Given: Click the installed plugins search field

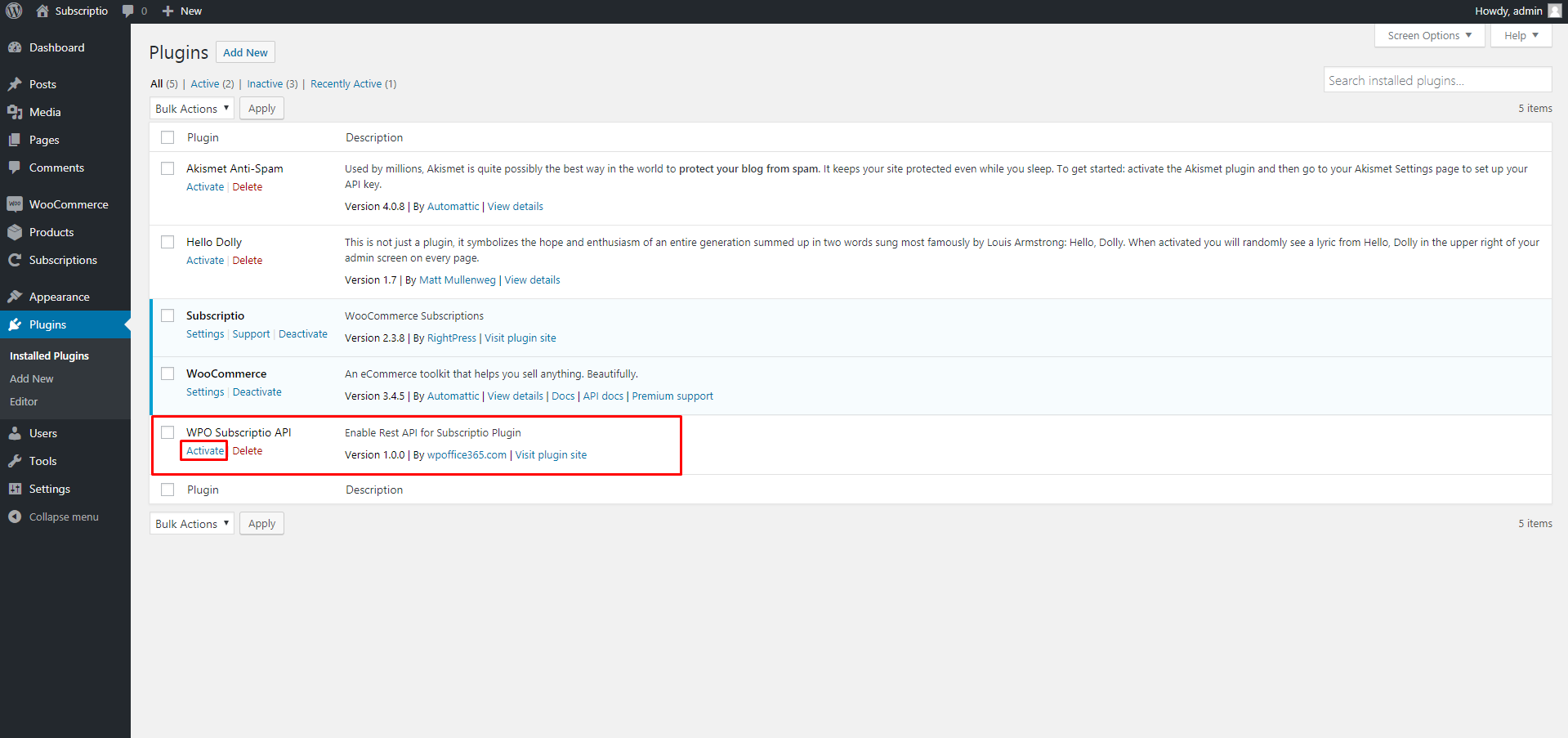Looking at the screenshot, I should pos(1436,79).
